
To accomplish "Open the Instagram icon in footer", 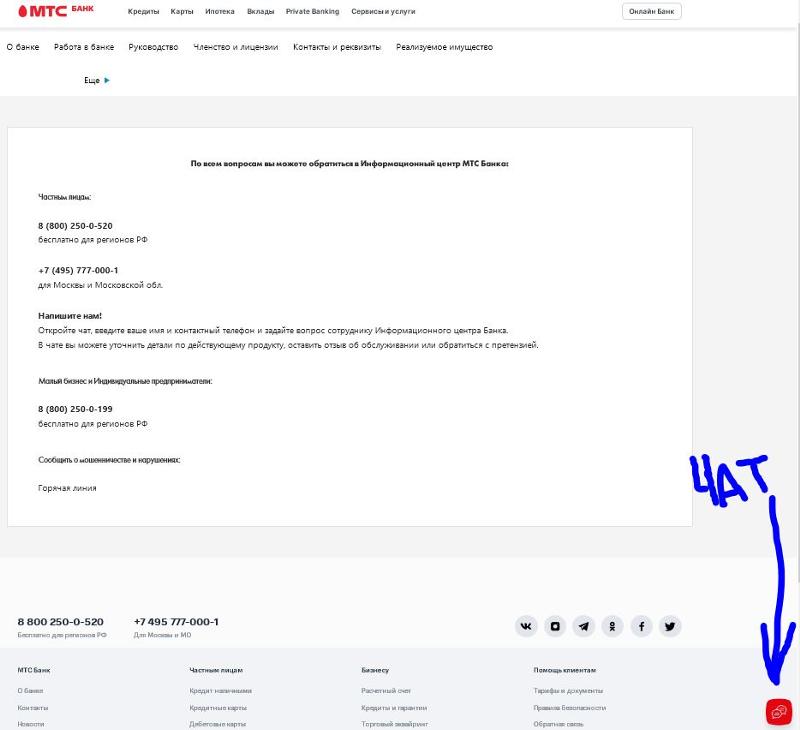I will 554,625.
